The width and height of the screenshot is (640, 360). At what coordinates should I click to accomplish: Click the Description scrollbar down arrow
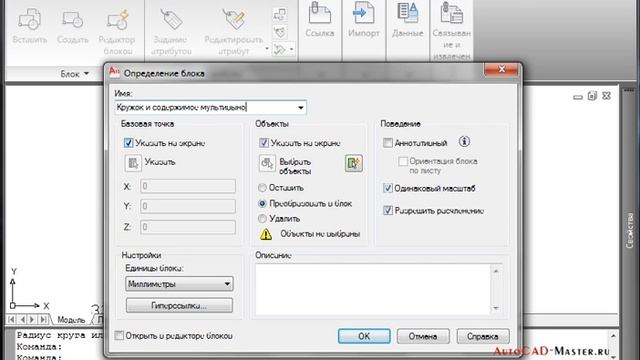(496, 308)
